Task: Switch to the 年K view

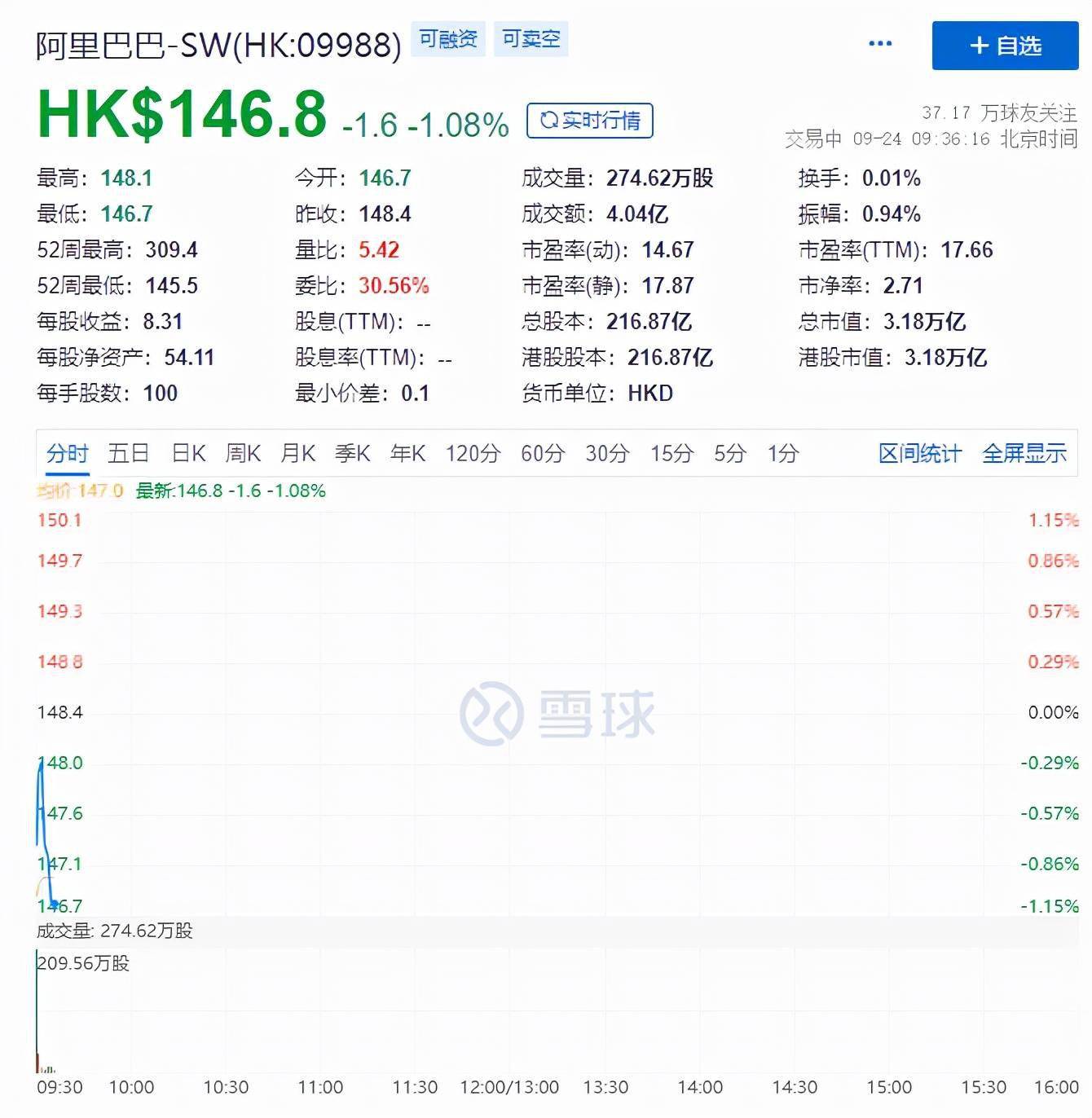Action: tap(407, 453)
